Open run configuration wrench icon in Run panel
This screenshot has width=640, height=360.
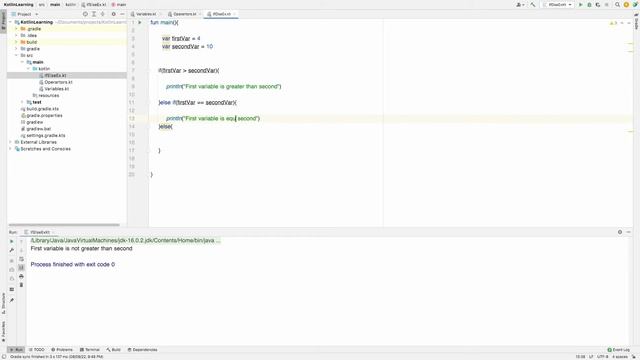(x=11, y=250)
